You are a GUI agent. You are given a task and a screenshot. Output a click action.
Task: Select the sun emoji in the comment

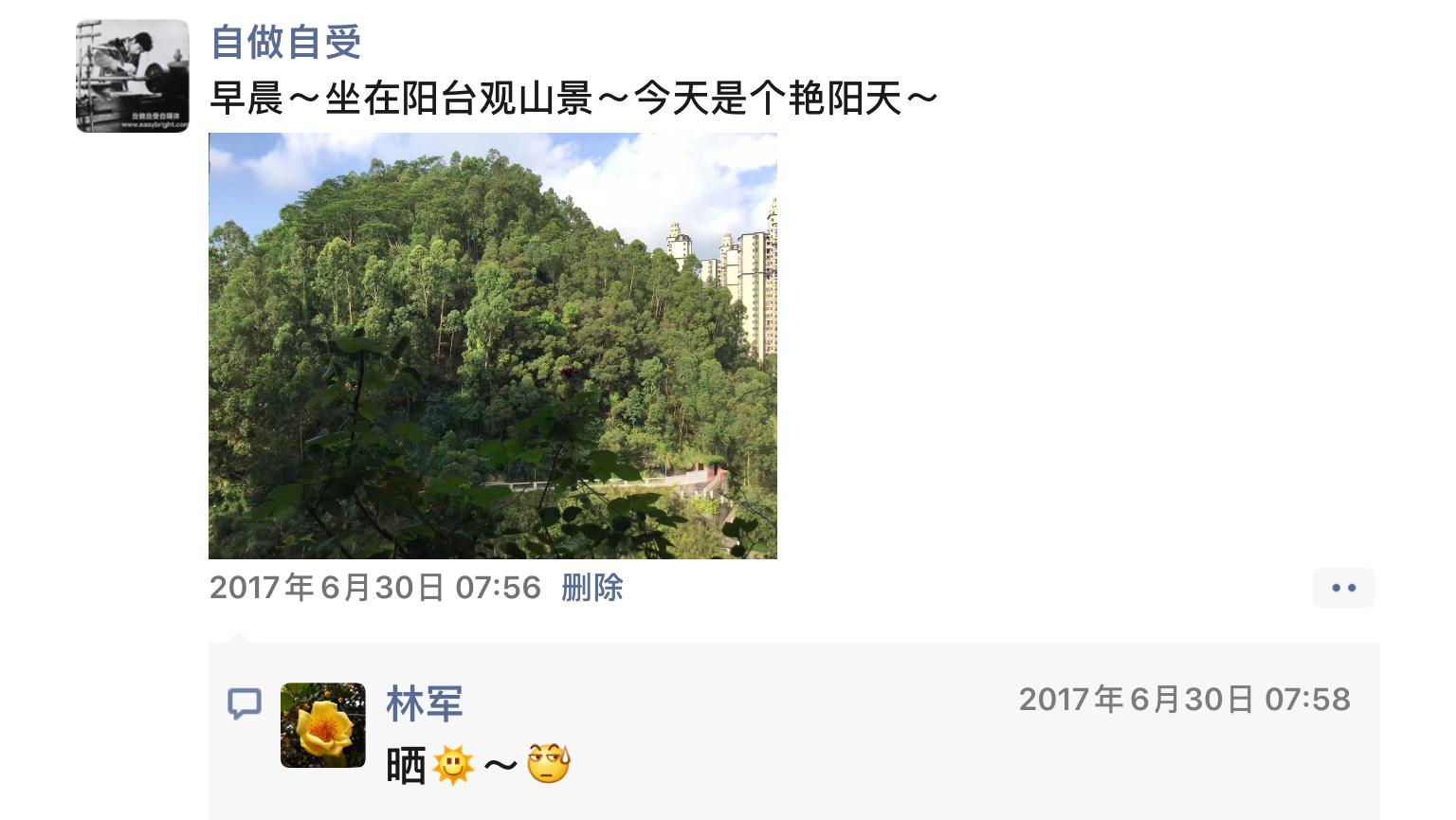pyautogui.click(x=453, y=764)
